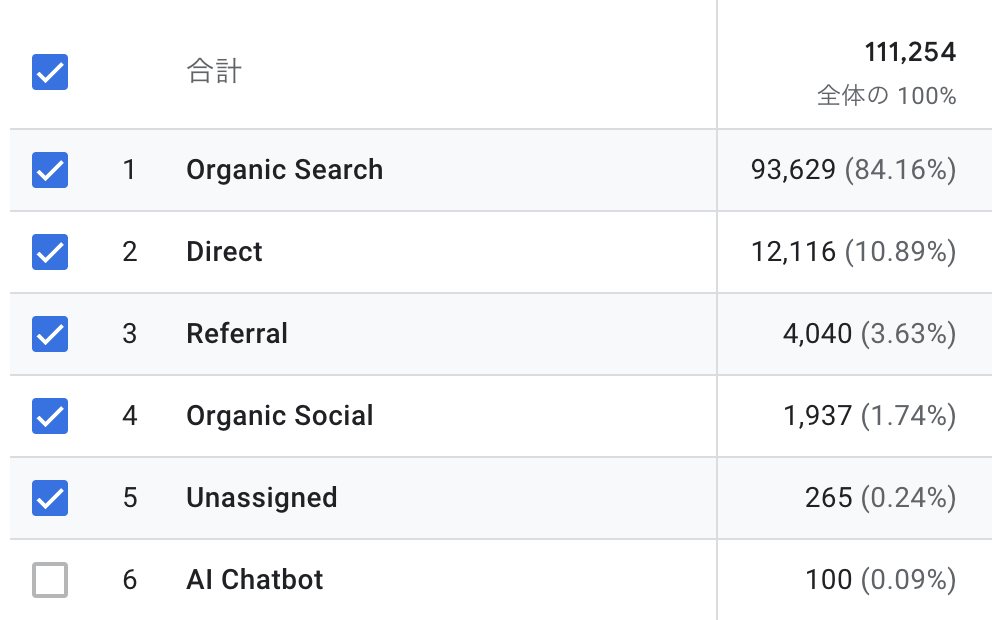Click the Unassigned channel label

pyautogui.click(x=261, y=498)
